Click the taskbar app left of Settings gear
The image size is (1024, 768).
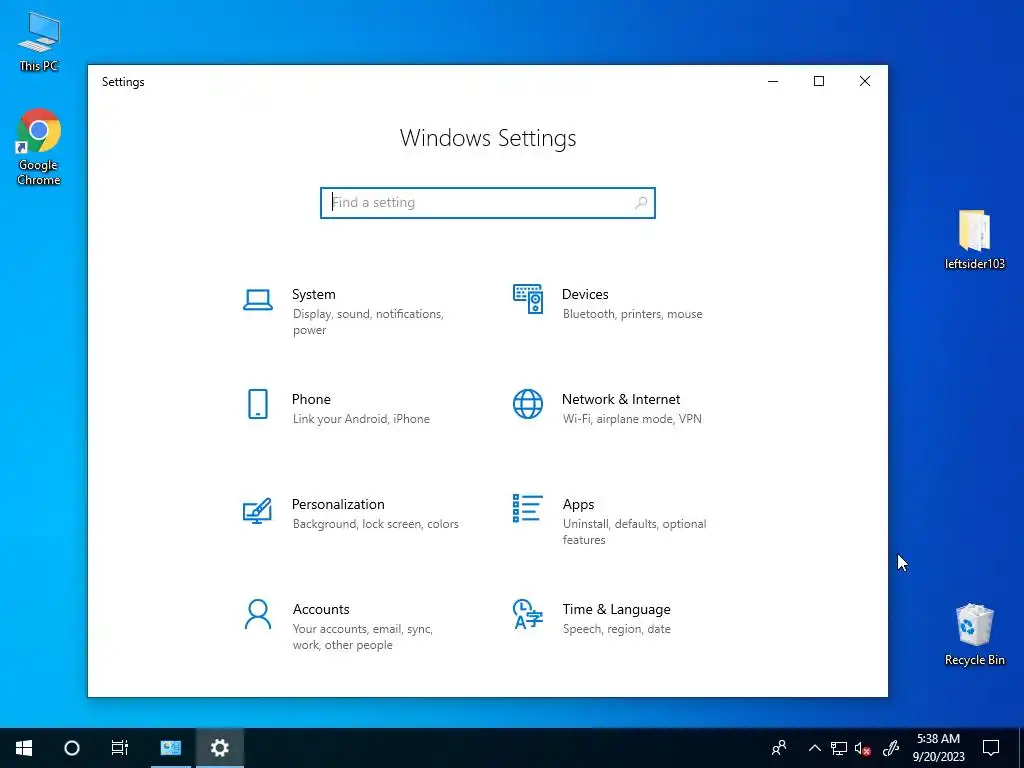point(171,748)
